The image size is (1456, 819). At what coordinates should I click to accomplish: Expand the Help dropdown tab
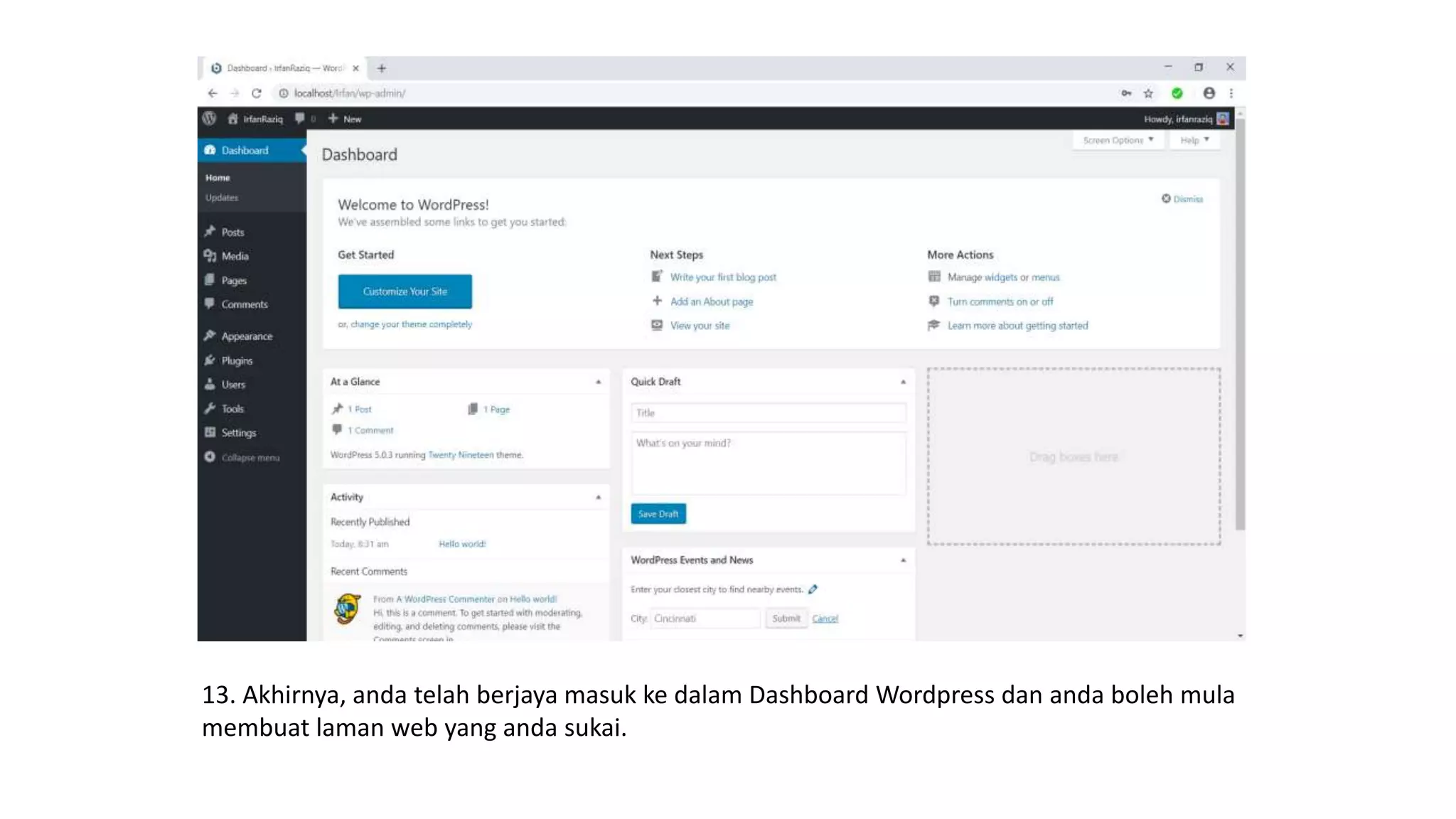click(x=1194, y=140)
